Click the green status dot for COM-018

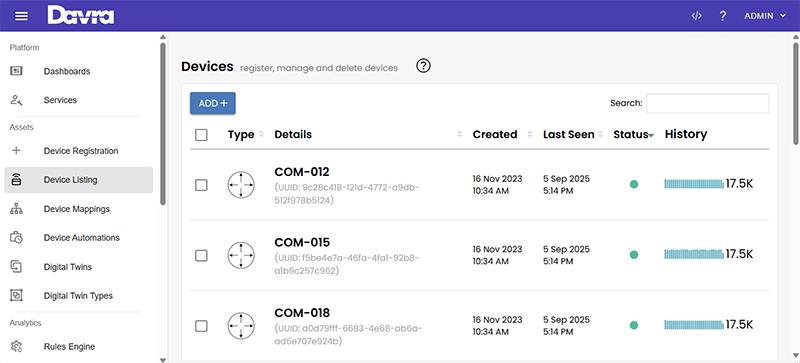pyautogui.click(x=634, y=325)
